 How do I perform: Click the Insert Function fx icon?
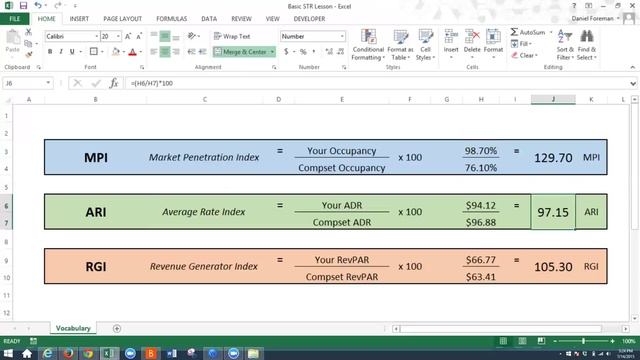click(114, 83)
